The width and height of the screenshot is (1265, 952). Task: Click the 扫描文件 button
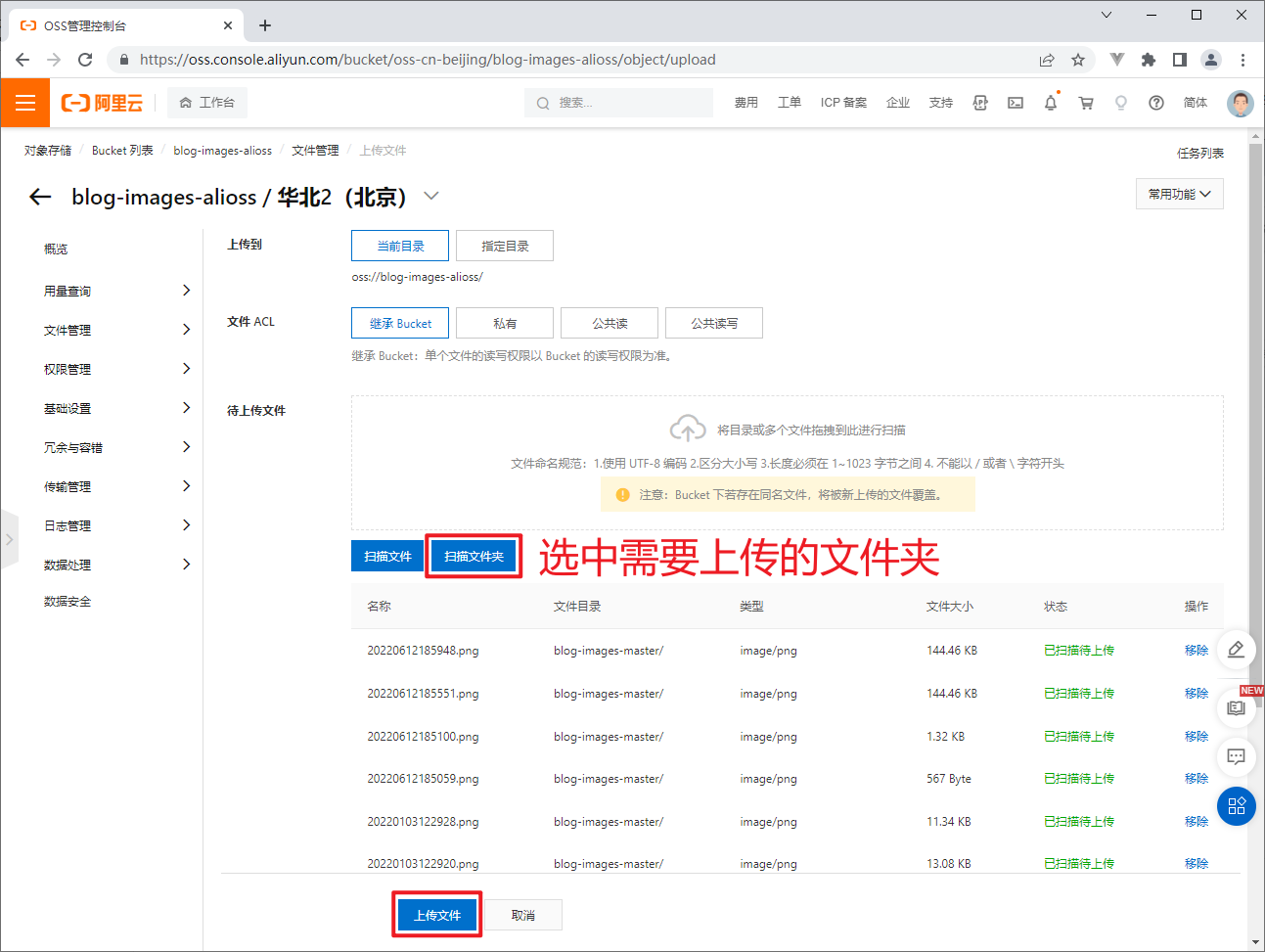[387, 556]
